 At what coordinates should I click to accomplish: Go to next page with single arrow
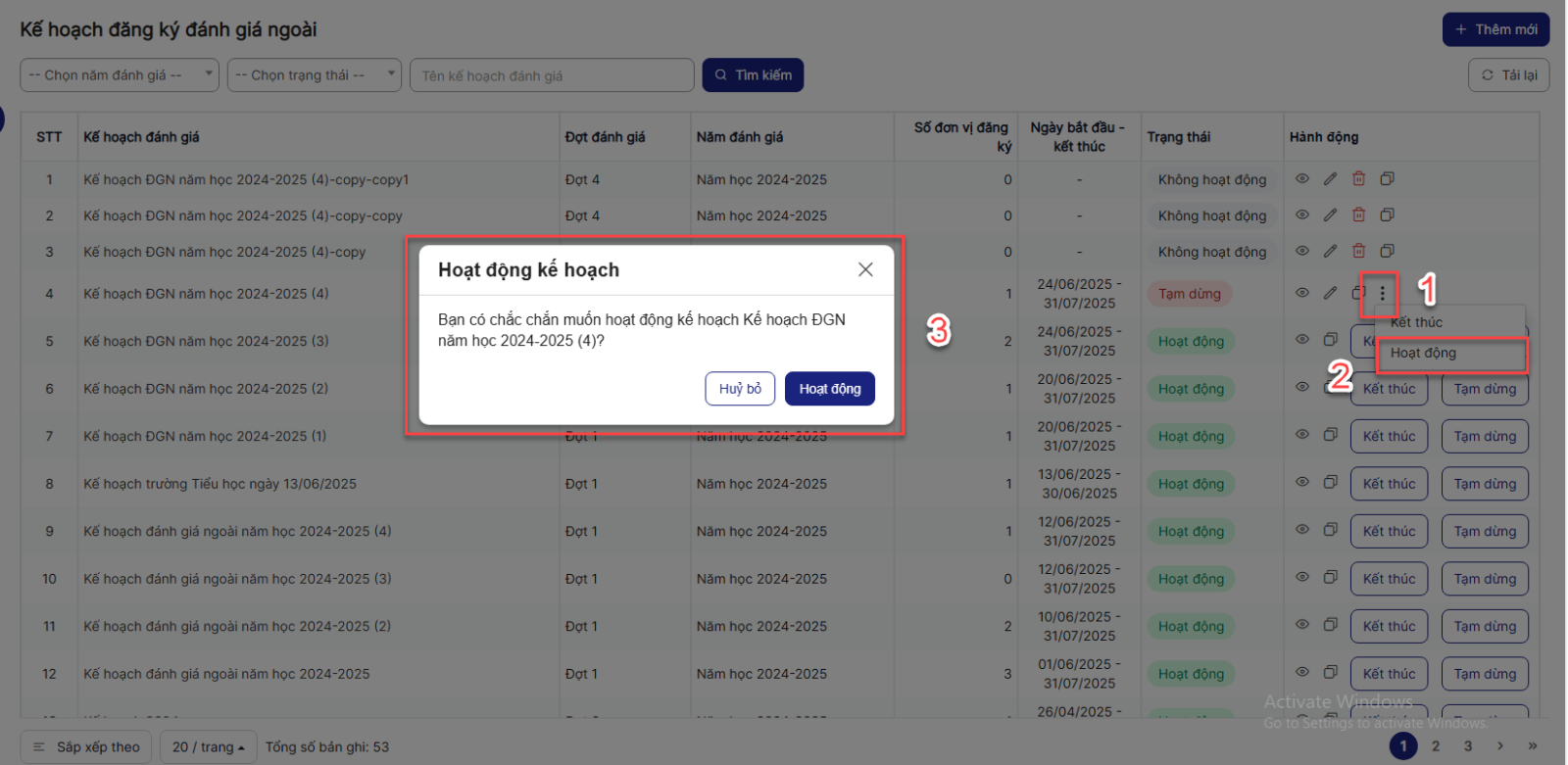tap(1499, 746)
